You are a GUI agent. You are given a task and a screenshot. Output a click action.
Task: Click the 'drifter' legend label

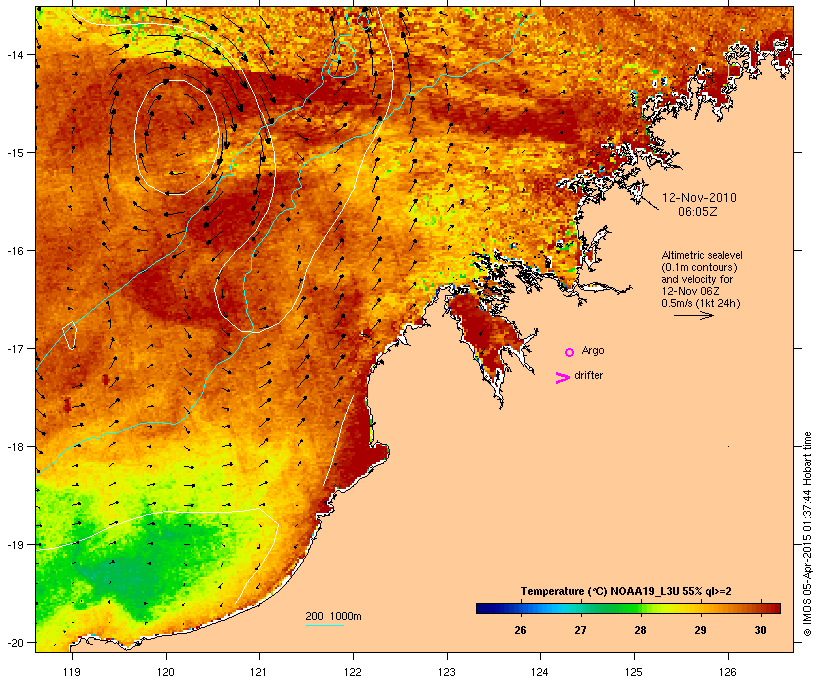click(x=588, y=375)
